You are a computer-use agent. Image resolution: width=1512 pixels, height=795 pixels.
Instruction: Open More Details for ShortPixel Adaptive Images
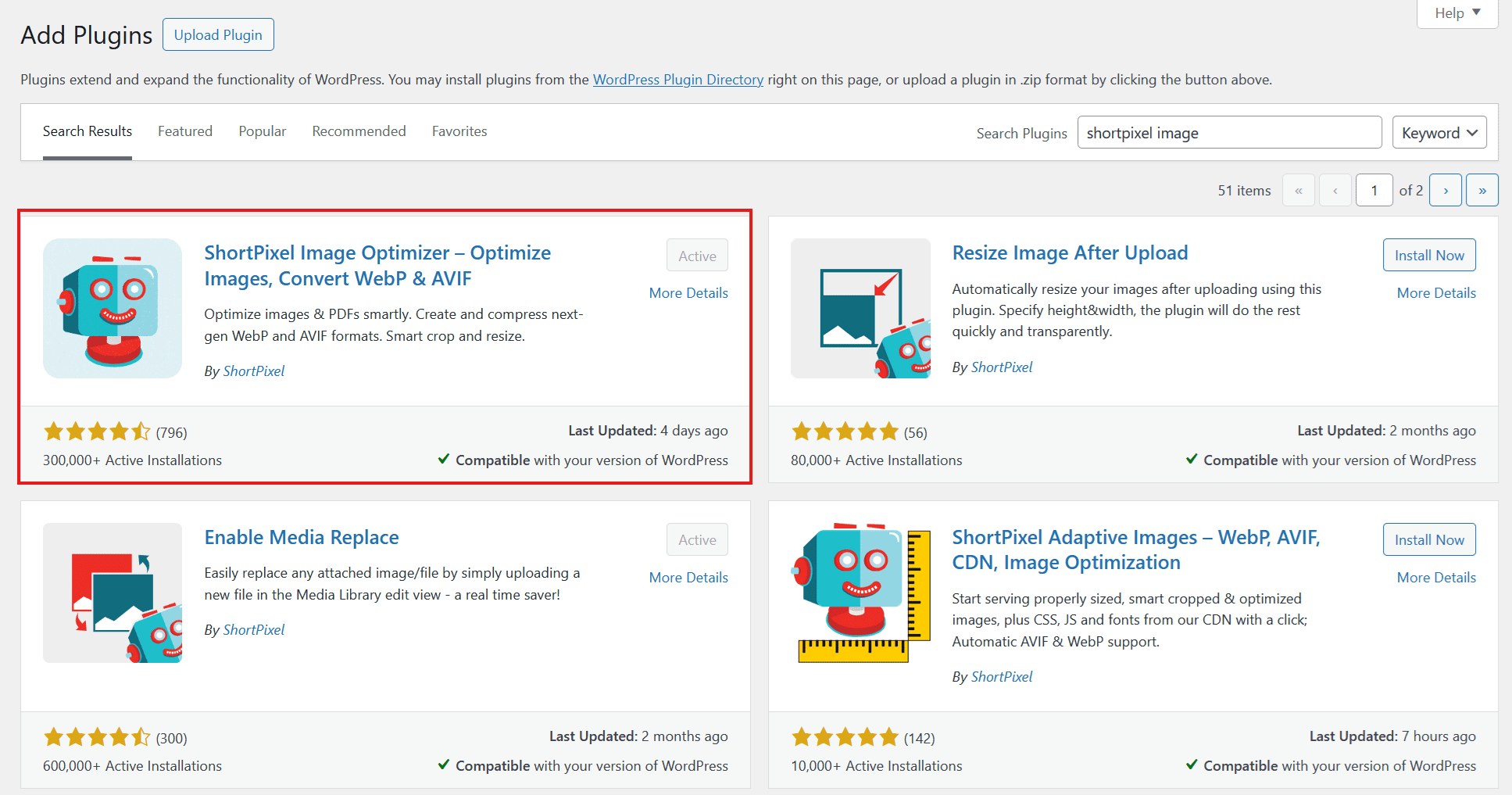coord(1435,577)
